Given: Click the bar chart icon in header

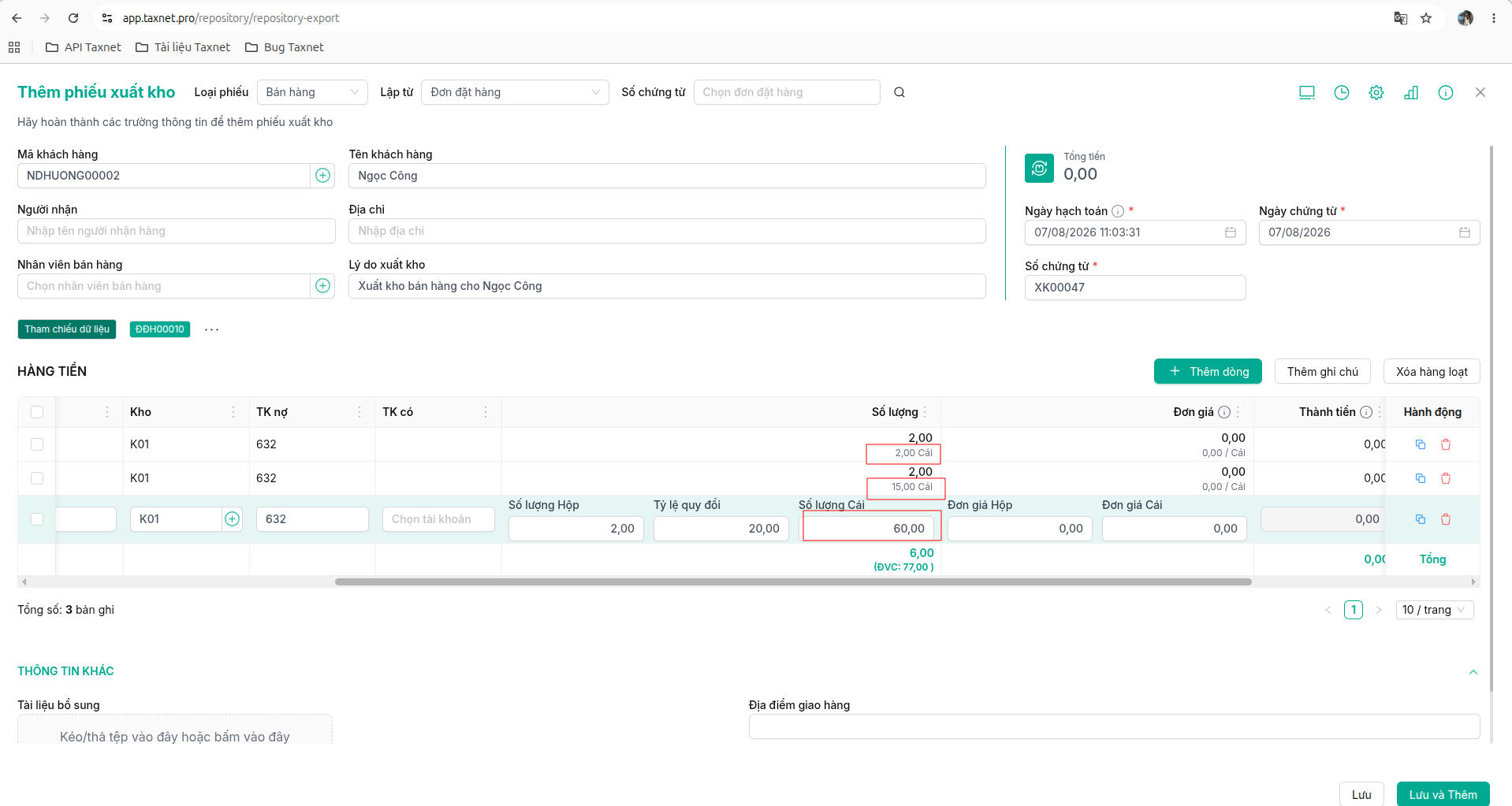Looking at the screenshot, I should tap(1411, 92).
